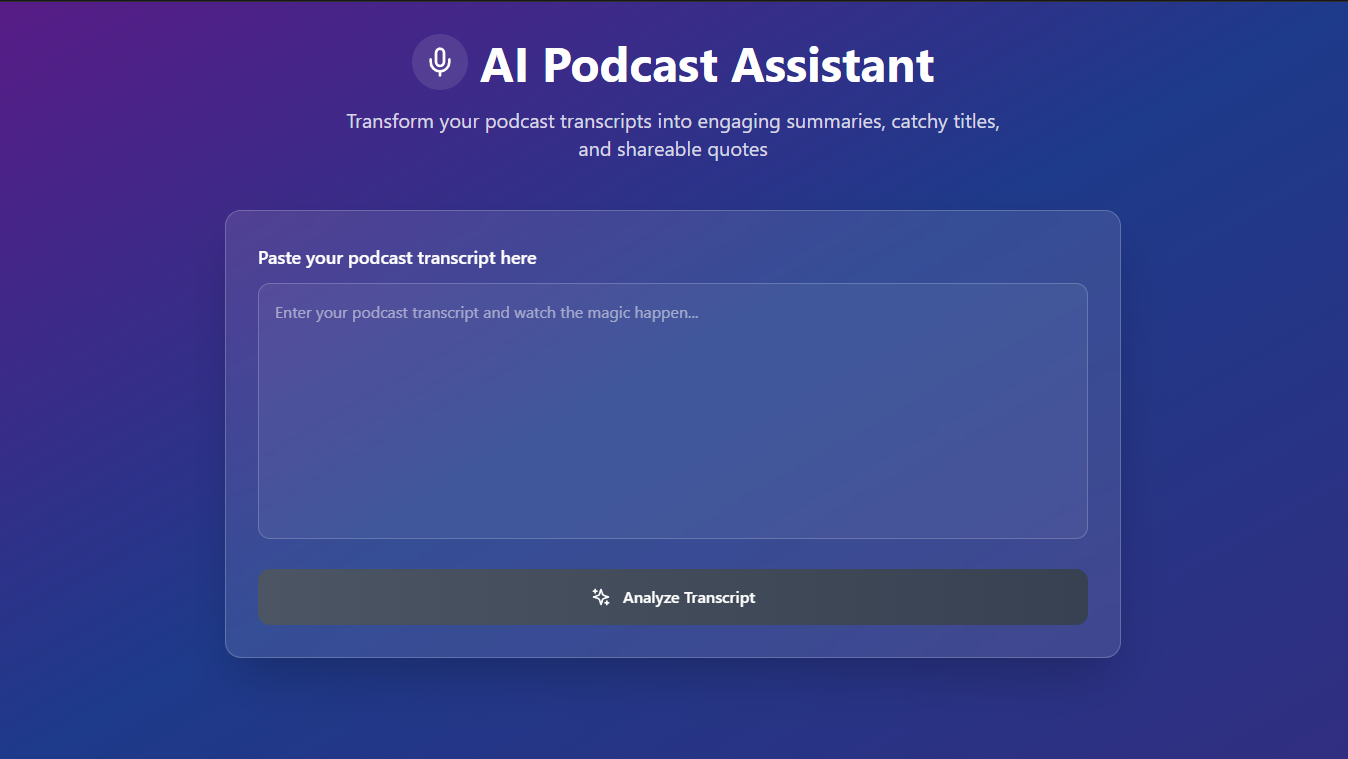Click inside the 'Enter your podcast transcript' textarea
This screenshot has width=1348, height=759.
[x=673, y=410]
